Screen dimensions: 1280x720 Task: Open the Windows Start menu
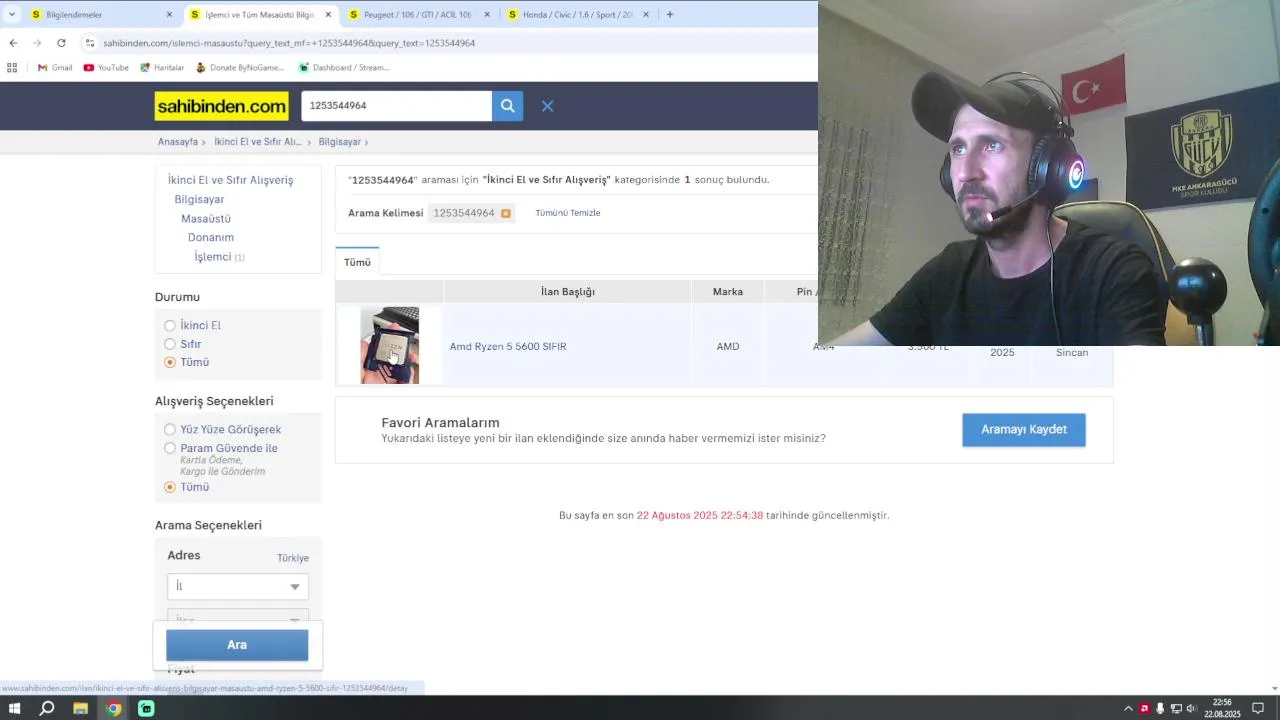(x=14, y=708)
